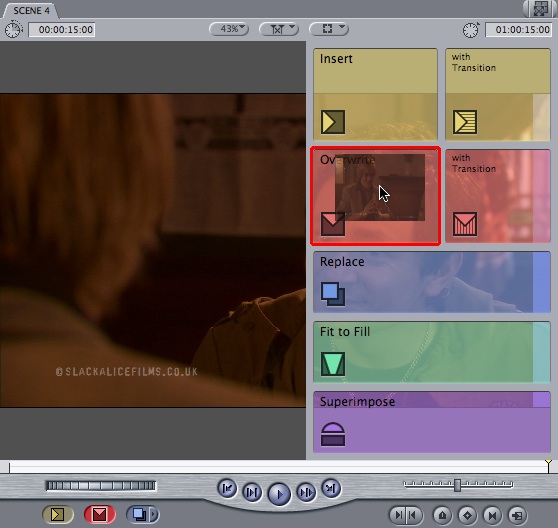Select the SCENE 4 tab
558x528 pixels.
click(31, 10)
